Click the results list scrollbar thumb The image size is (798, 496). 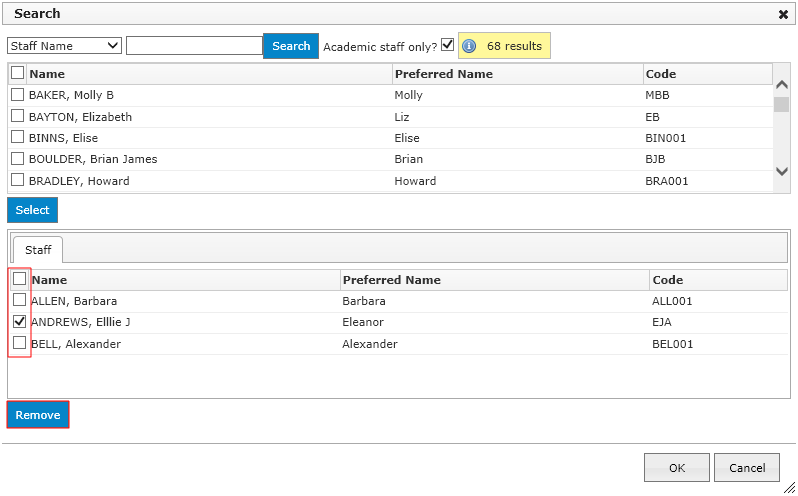pyautogui.click(x=782, y=104)
